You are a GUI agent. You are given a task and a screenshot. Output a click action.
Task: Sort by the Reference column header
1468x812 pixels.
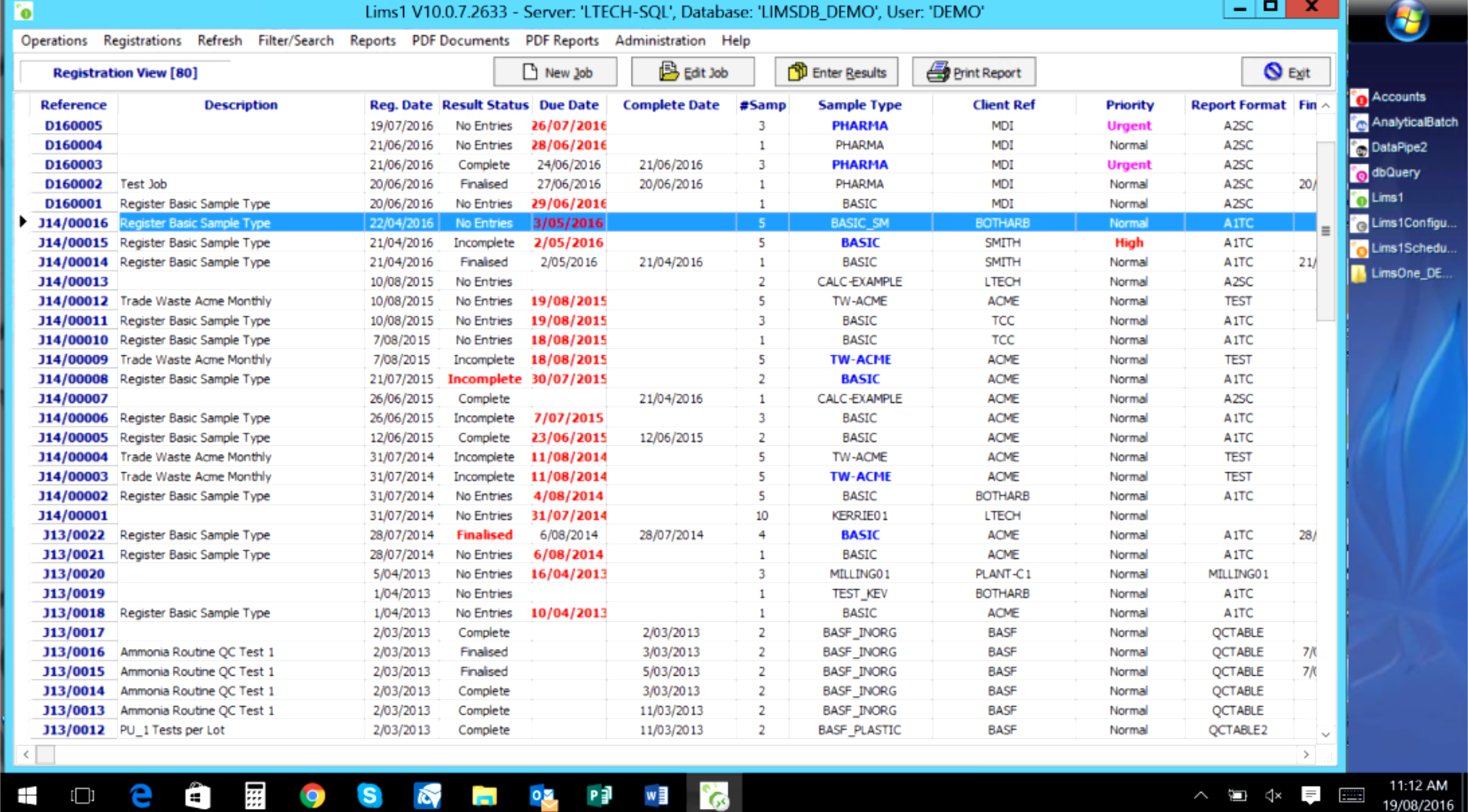(74, 105)
